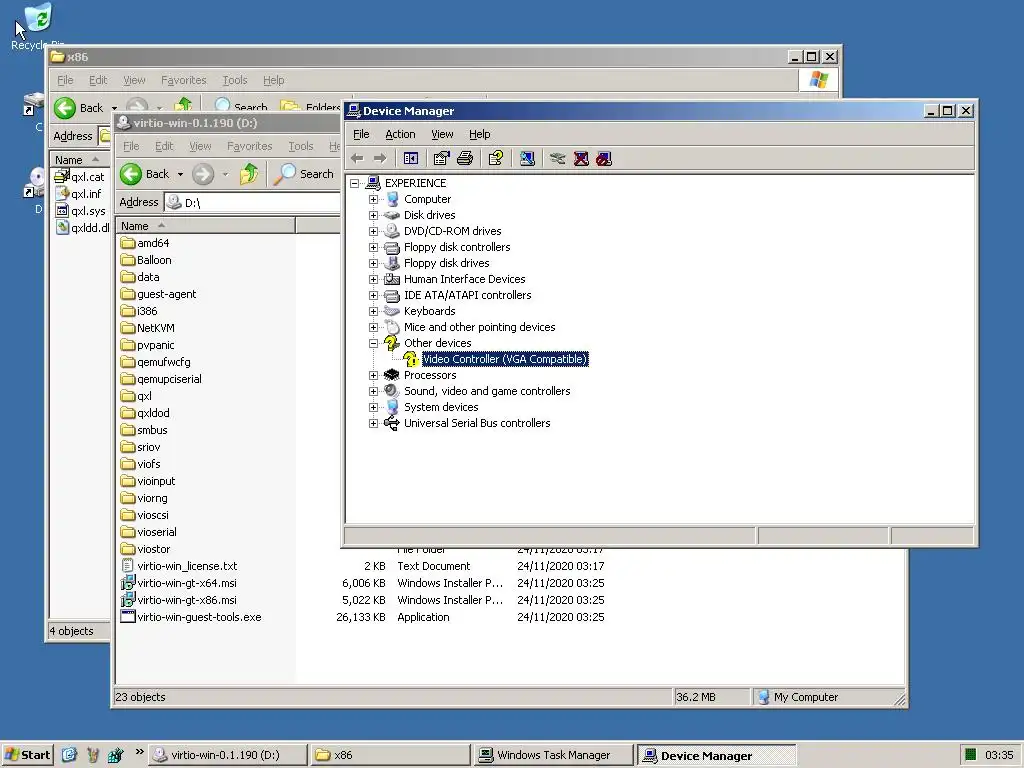Select IDE ATA/ATAPI controllers entry

click(467, 295)
